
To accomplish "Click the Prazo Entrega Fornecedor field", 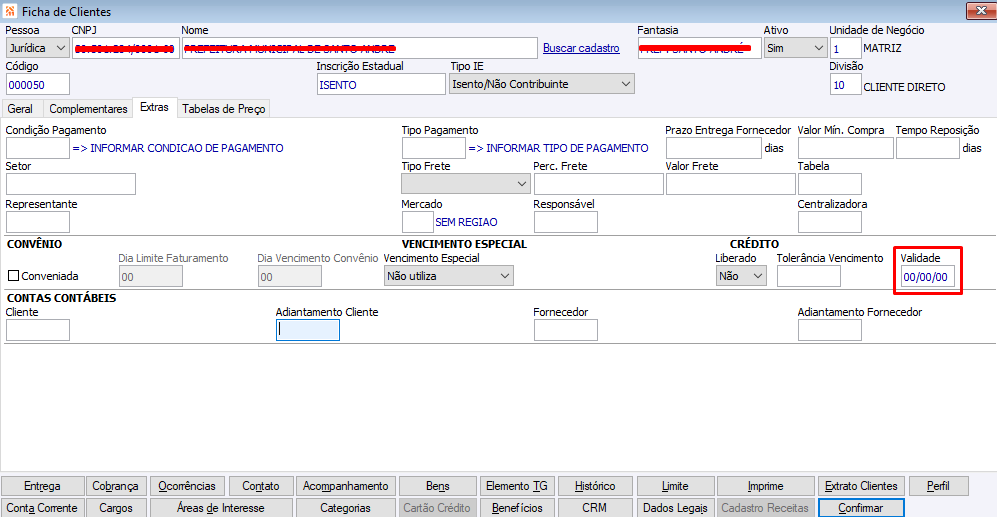I will coord(713,148).
